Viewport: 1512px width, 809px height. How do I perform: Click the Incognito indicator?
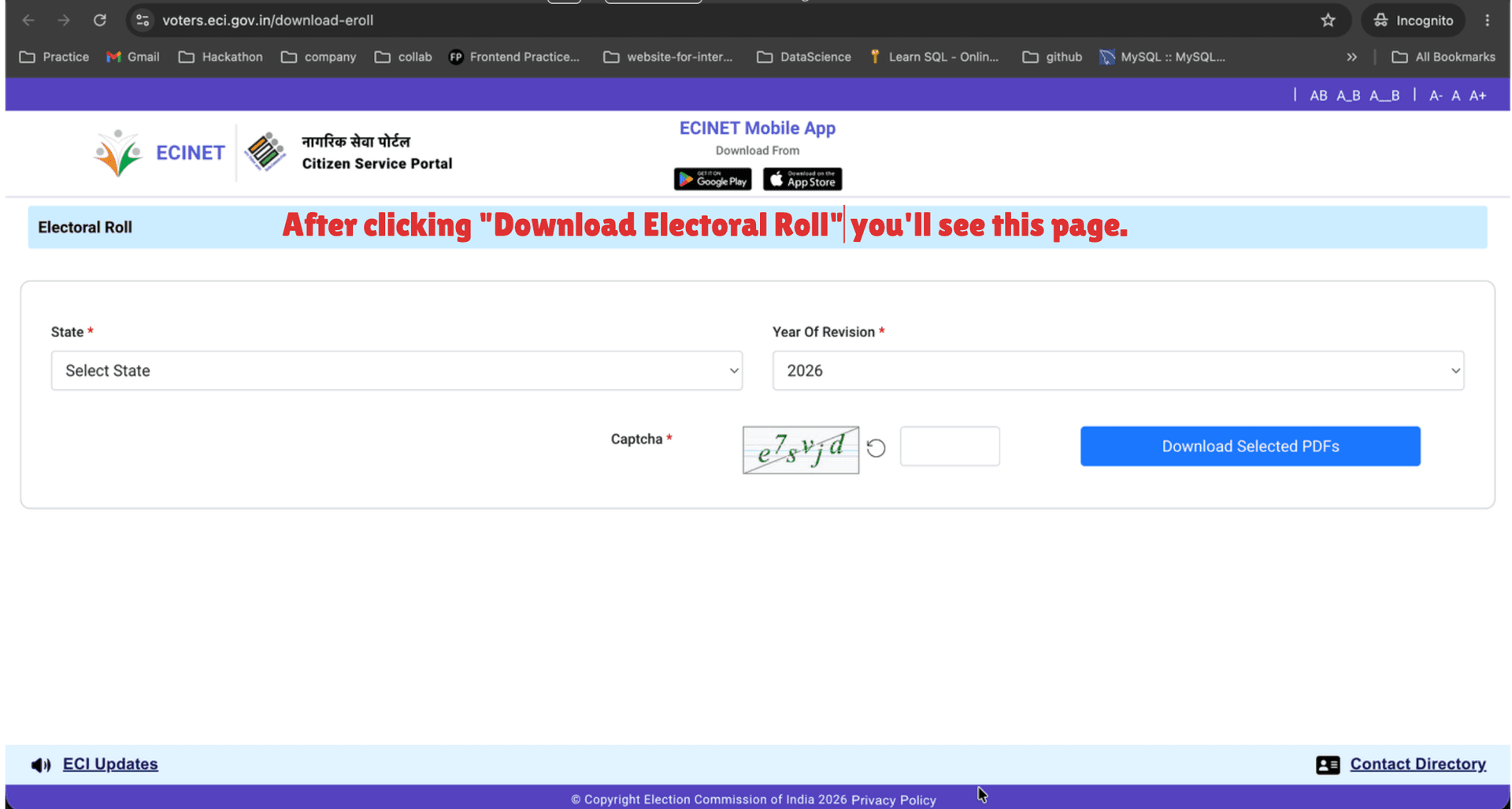click(1413, 20)
